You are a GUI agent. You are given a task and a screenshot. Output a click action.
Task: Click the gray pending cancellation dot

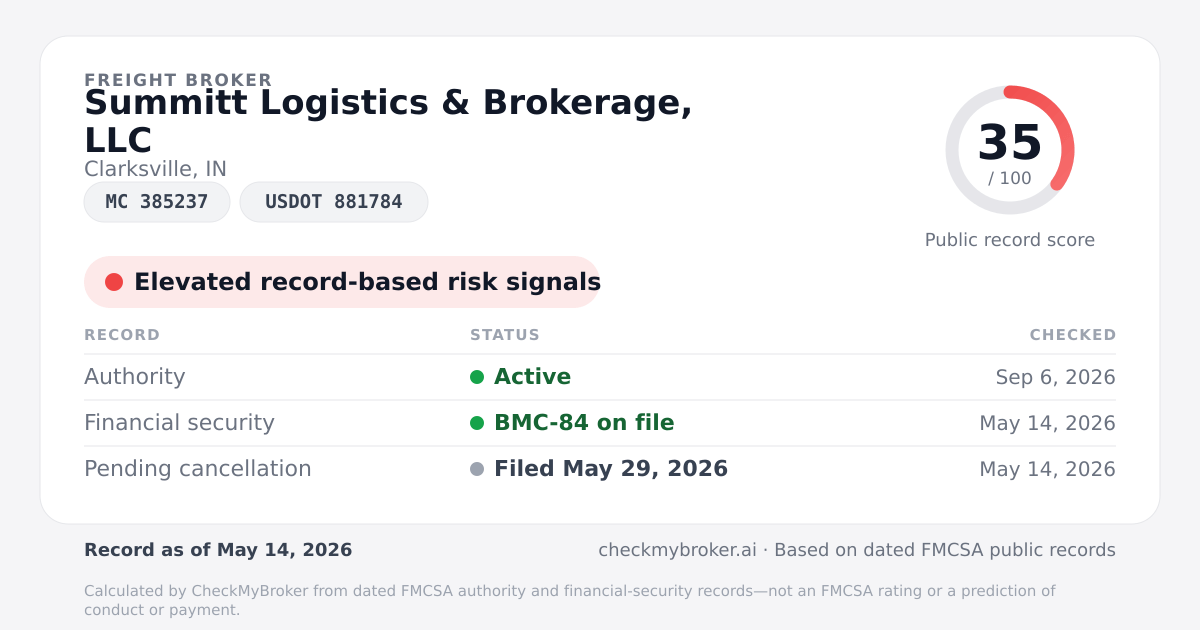click(477, 469)
